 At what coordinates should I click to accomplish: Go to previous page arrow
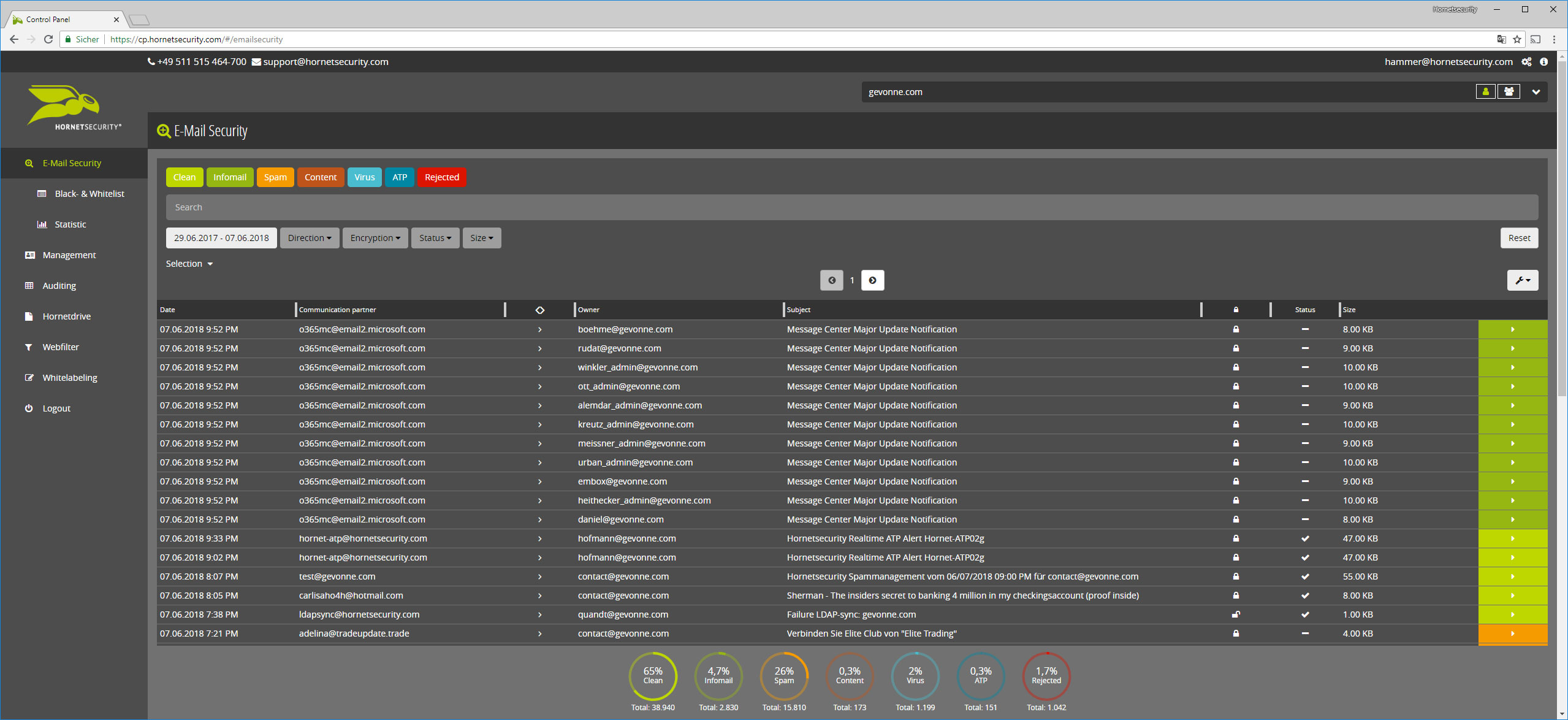[x=831, y=280]
